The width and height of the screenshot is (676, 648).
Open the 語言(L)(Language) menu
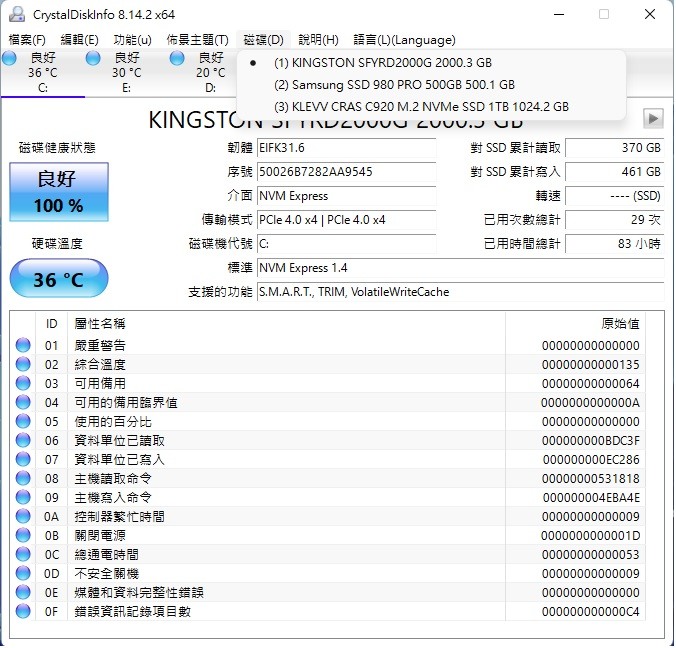tap(404, 40)
